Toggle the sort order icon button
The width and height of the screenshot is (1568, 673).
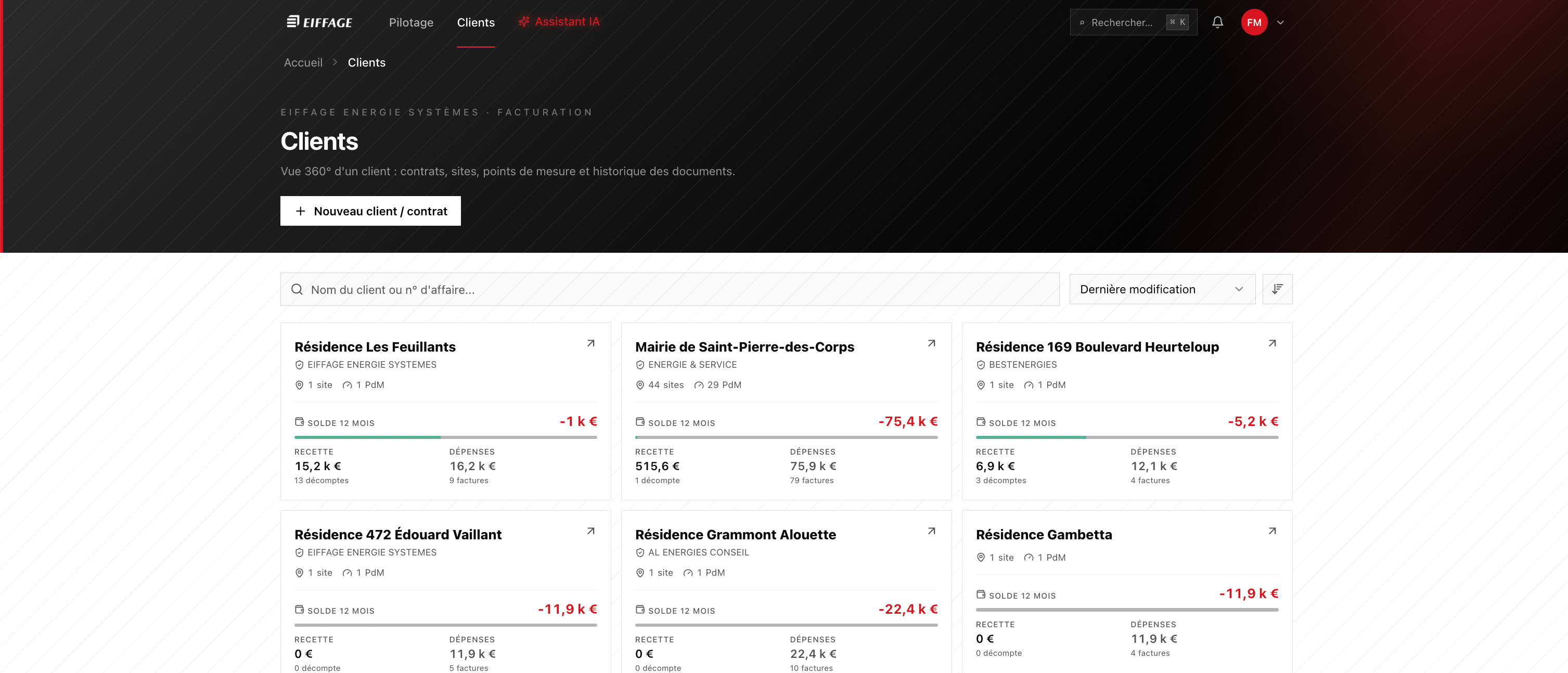1277,289
